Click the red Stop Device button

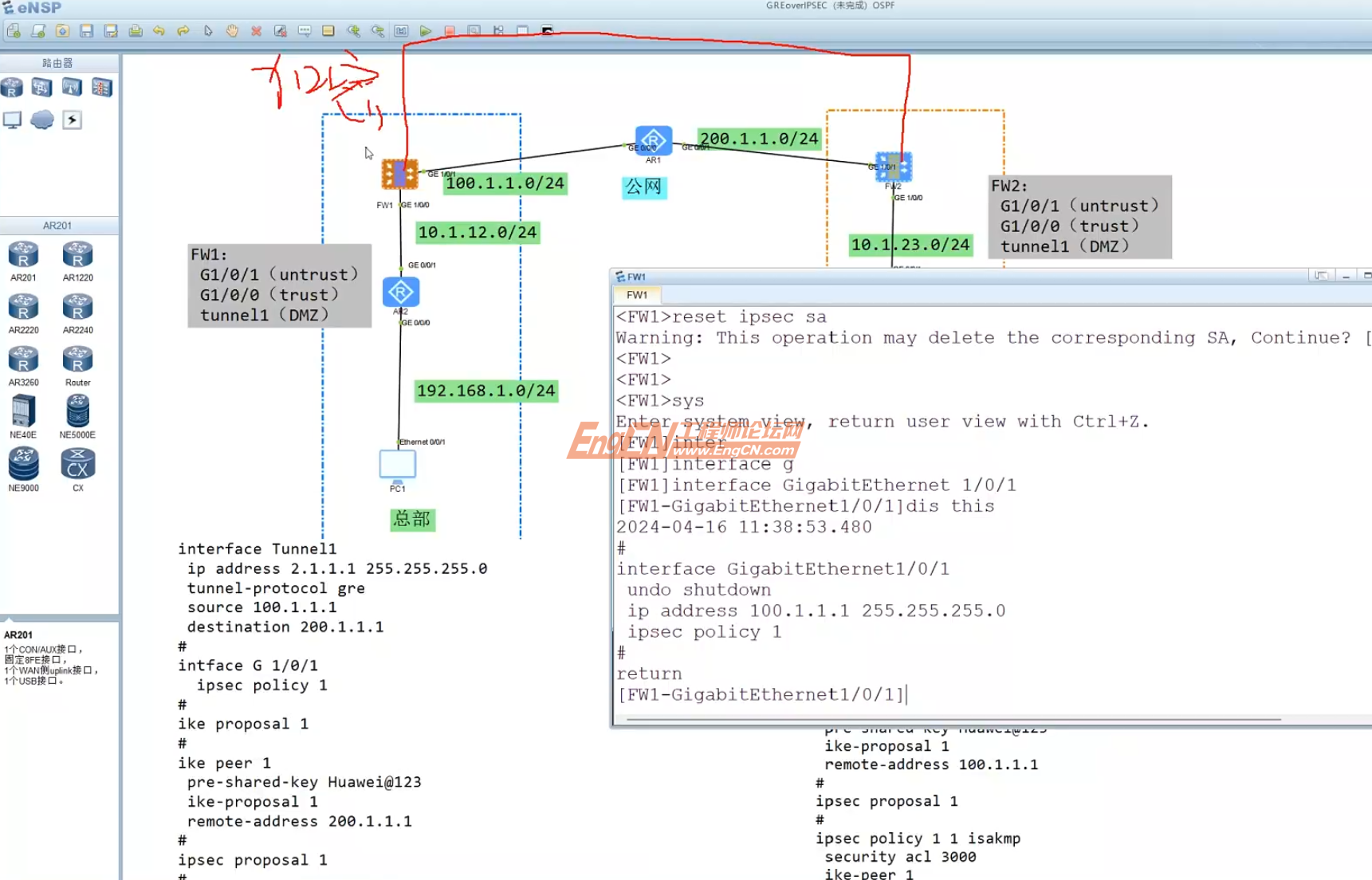click(x=450, y=31)
